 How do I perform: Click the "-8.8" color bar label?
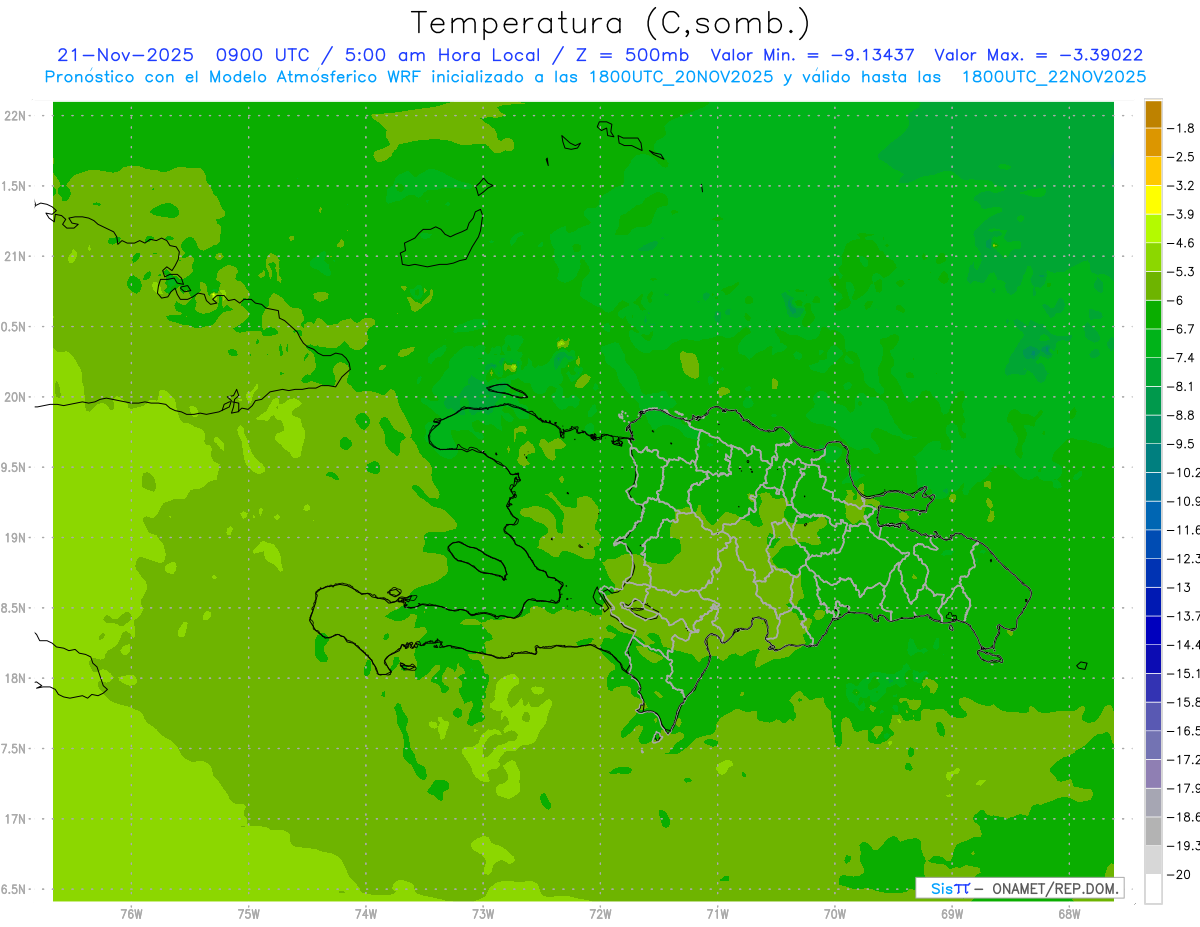pos(1181,415)
